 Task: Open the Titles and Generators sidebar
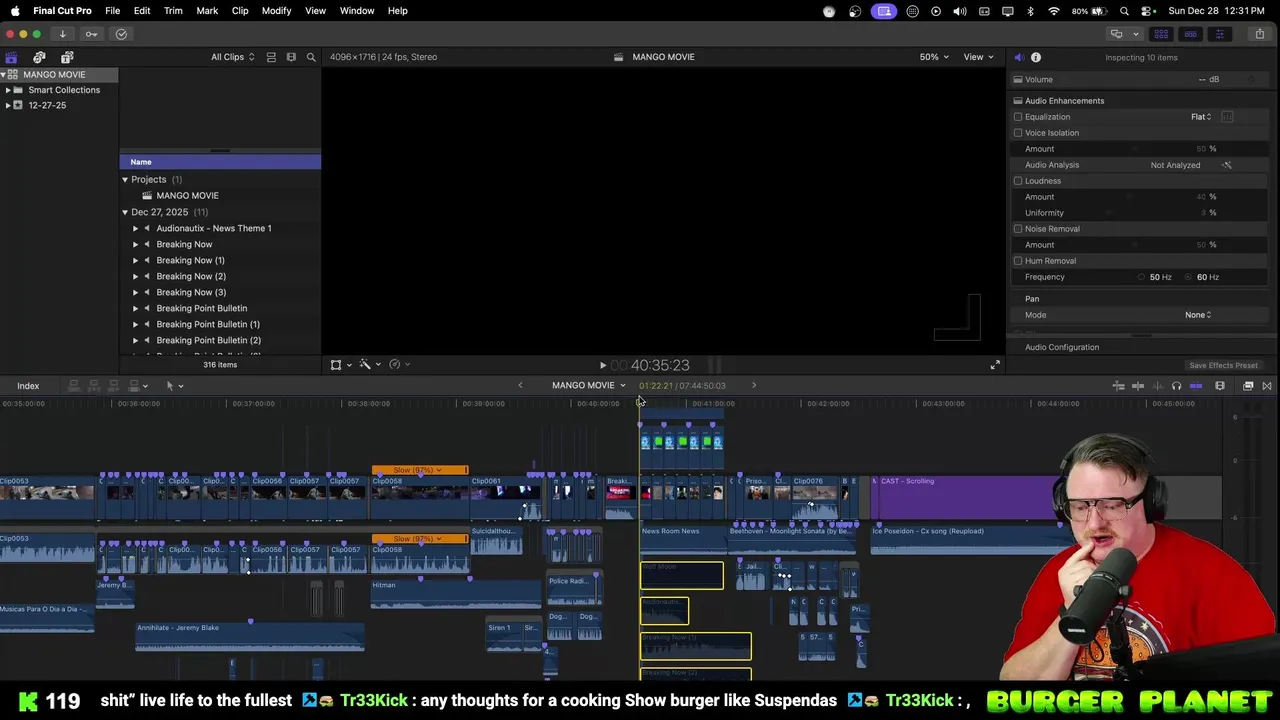click(x=67, y=57)
